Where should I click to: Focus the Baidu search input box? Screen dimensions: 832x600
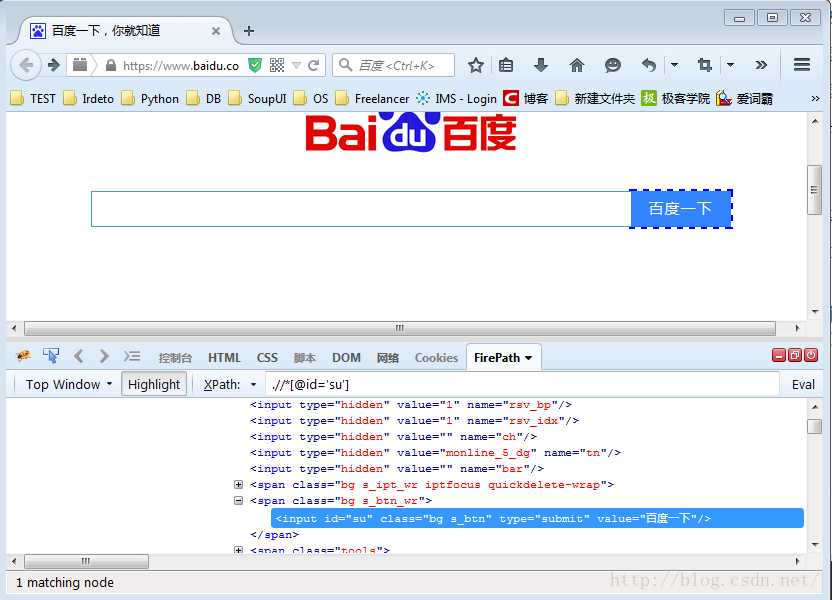[x=361, y=209]
